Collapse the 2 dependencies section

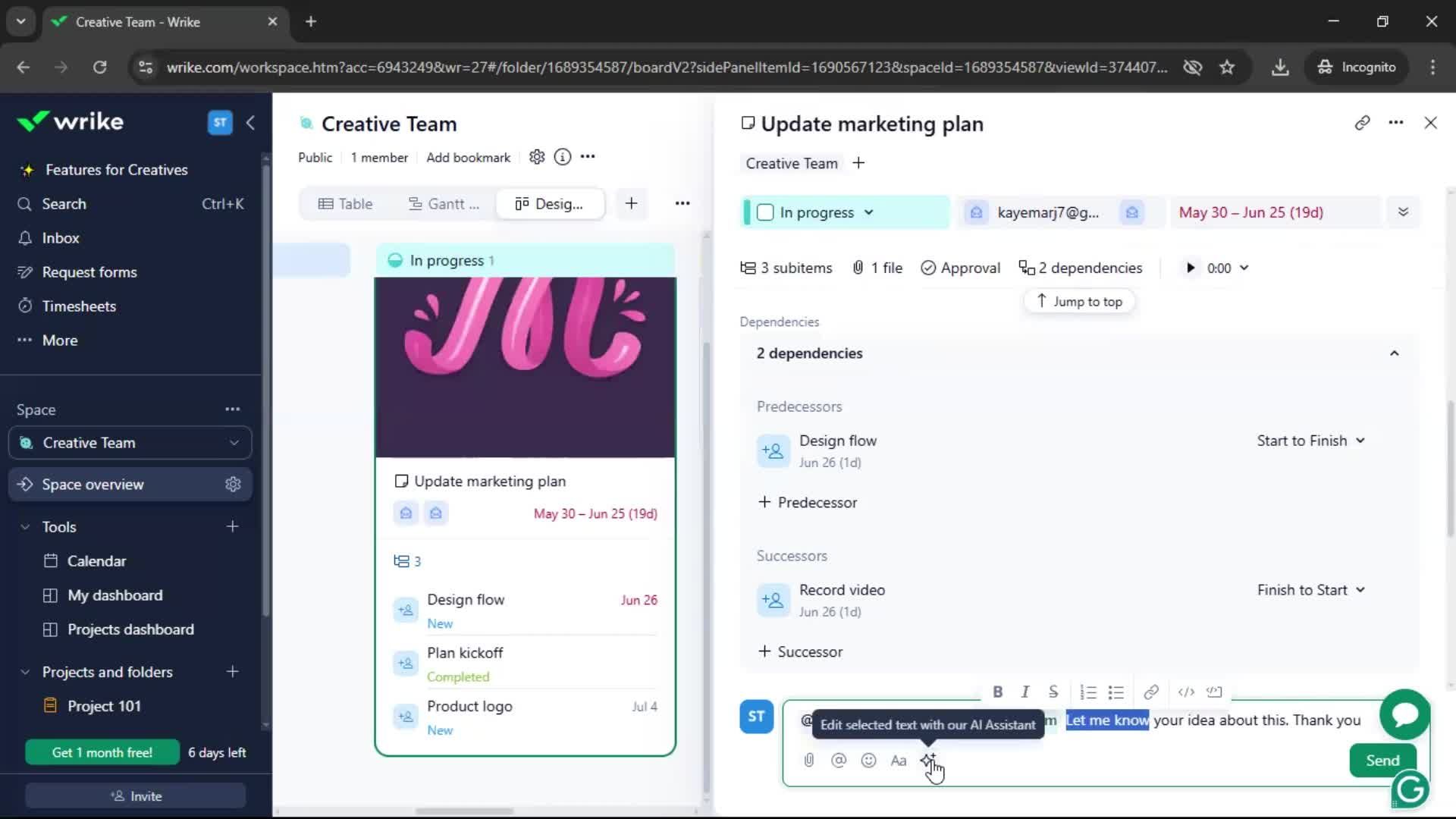pos(1394,353)
